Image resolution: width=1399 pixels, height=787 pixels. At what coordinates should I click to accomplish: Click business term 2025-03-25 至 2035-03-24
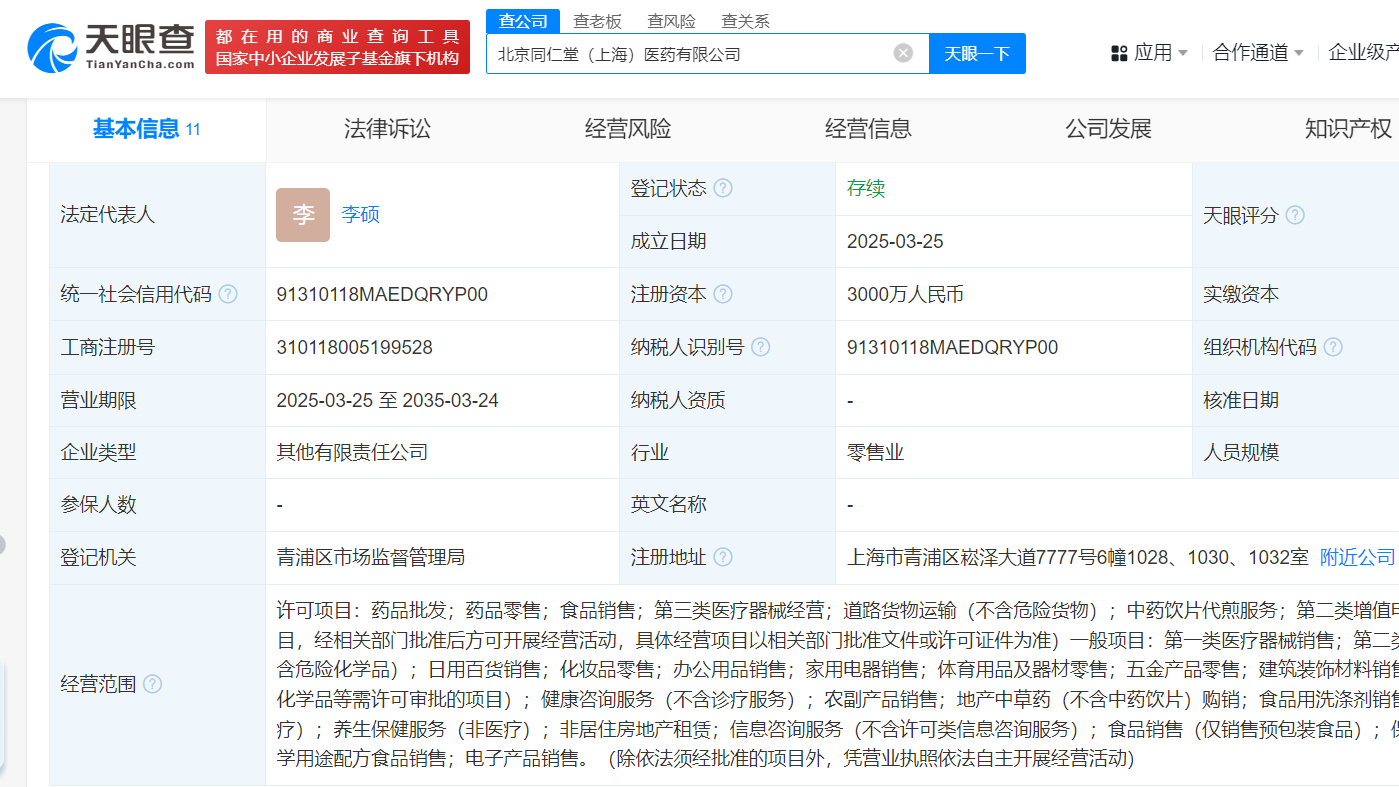(x=388, y=400)
